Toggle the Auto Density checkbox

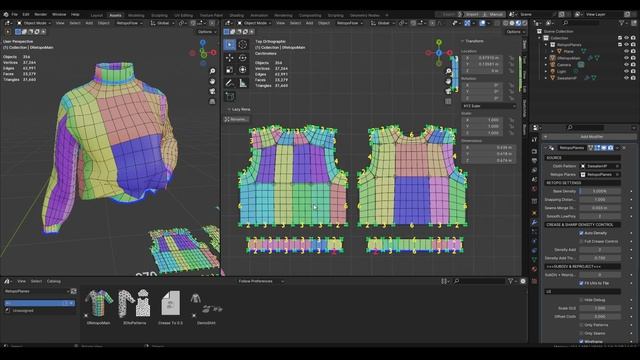[581, 233]
